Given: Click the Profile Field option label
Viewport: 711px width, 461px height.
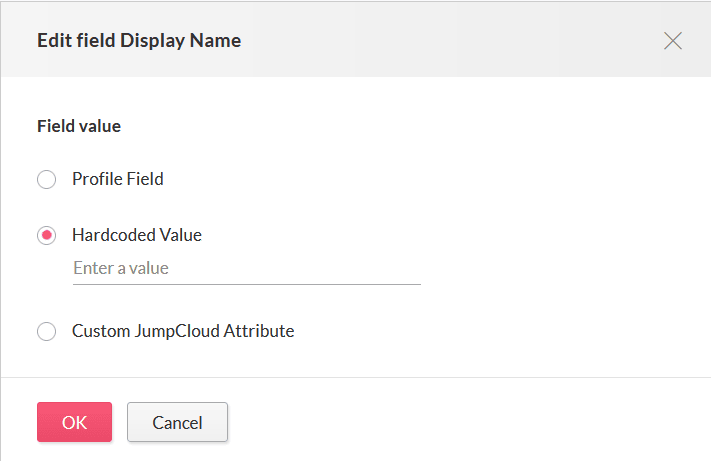Looking at the screenshot, I should coord(118,180).
